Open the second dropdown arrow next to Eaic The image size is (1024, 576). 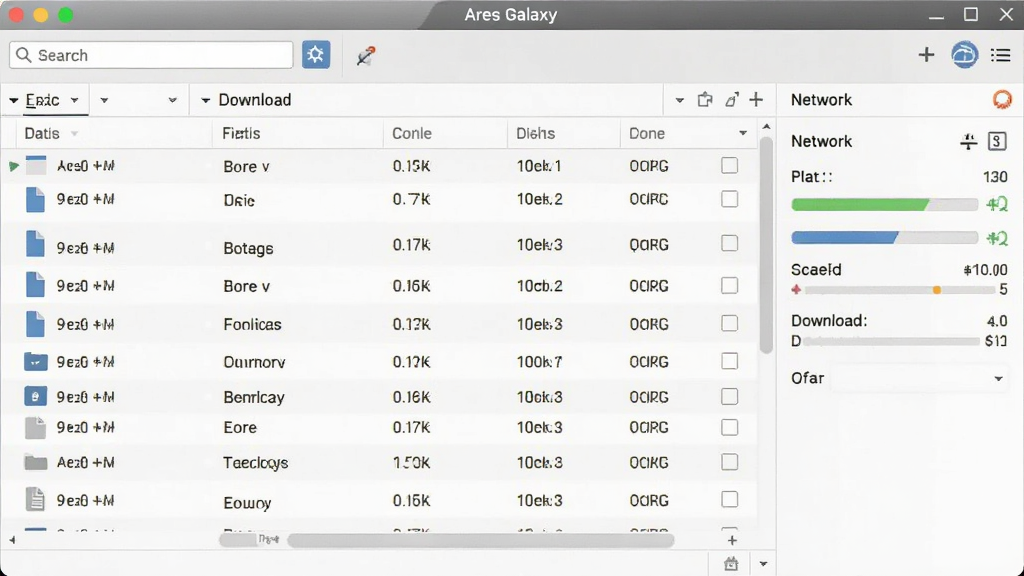pyautogui.click(x=104, y=101)
